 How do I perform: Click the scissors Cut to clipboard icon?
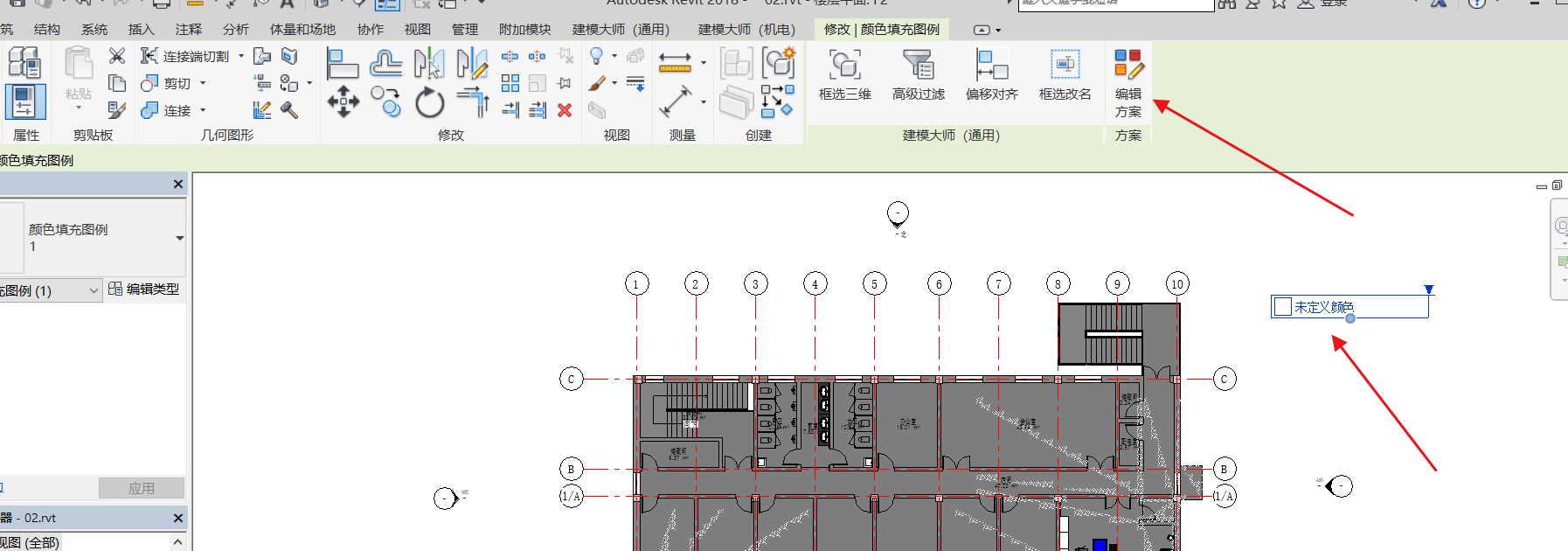[x=116, y=56]
